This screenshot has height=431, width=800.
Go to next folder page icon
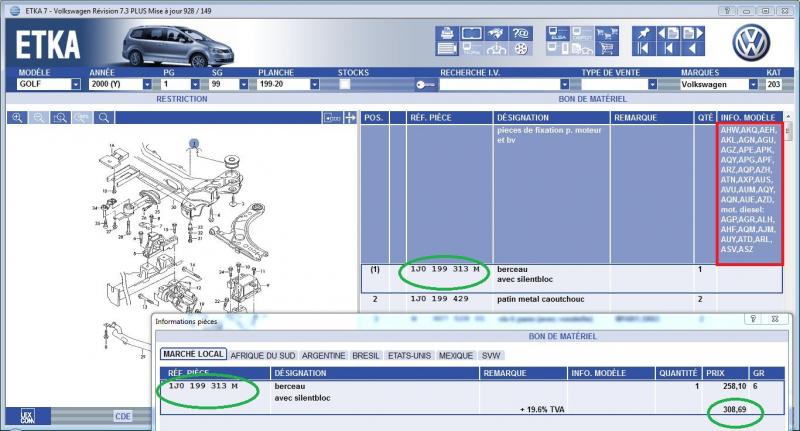[x=693, y=34]
